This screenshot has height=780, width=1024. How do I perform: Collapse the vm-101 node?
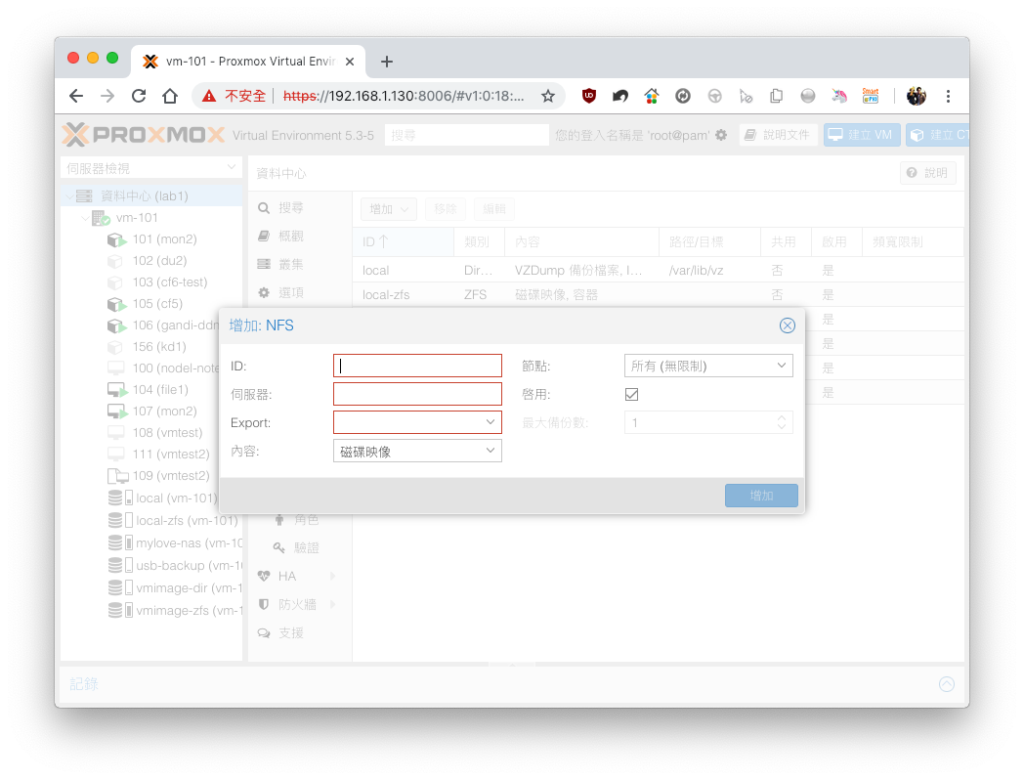coord(85,218)
